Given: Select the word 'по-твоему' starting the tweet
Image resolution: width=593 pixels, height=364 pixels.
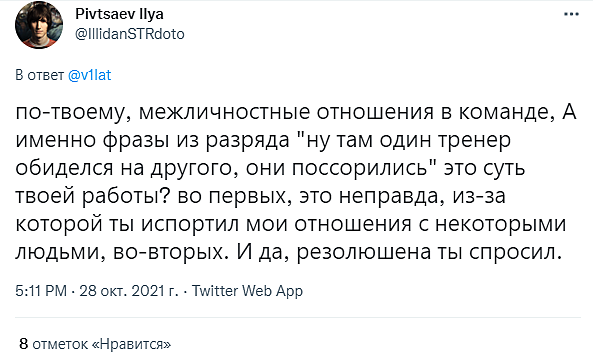Looking at the screenshot, I should point(72,112).
